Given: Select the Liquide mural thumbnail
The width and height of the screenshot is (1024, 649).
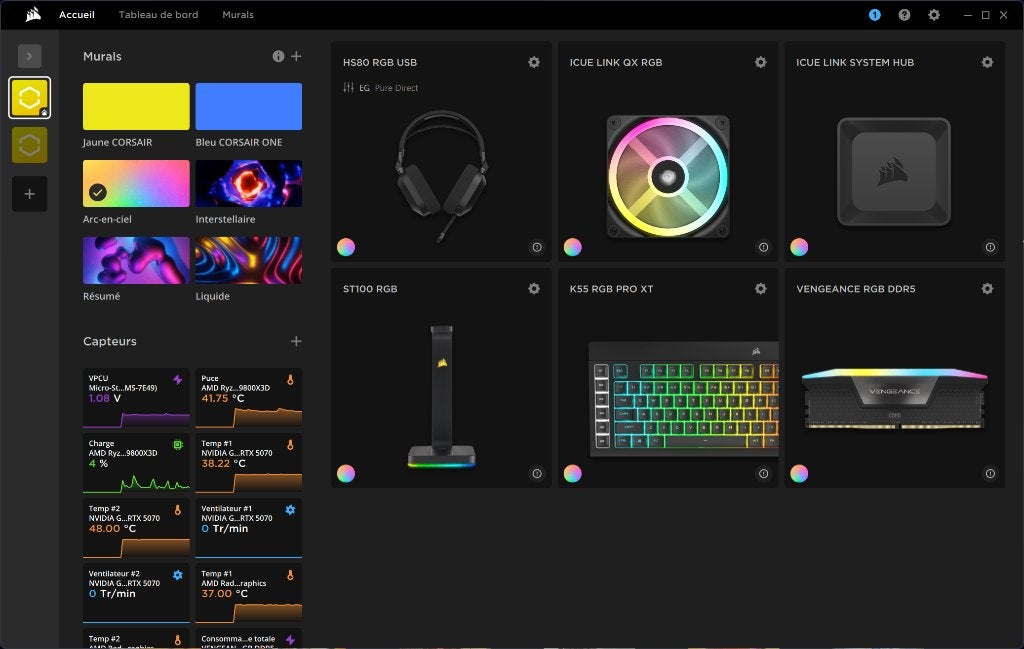Looking at the screenshot, I should pos(249,261).
